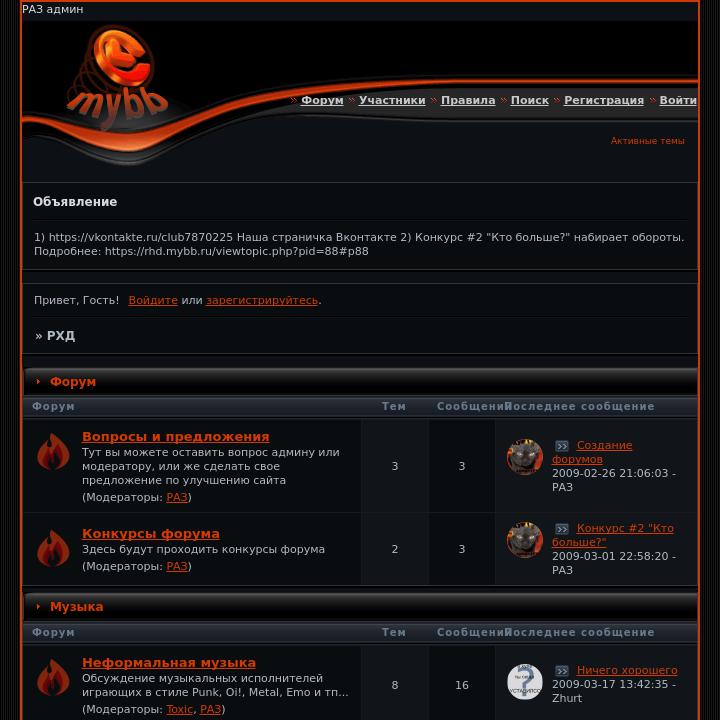Click go-to-last-post icon before Ничего хорошего
Viewport: 720px width, 720px height.
tap(562, 671)
